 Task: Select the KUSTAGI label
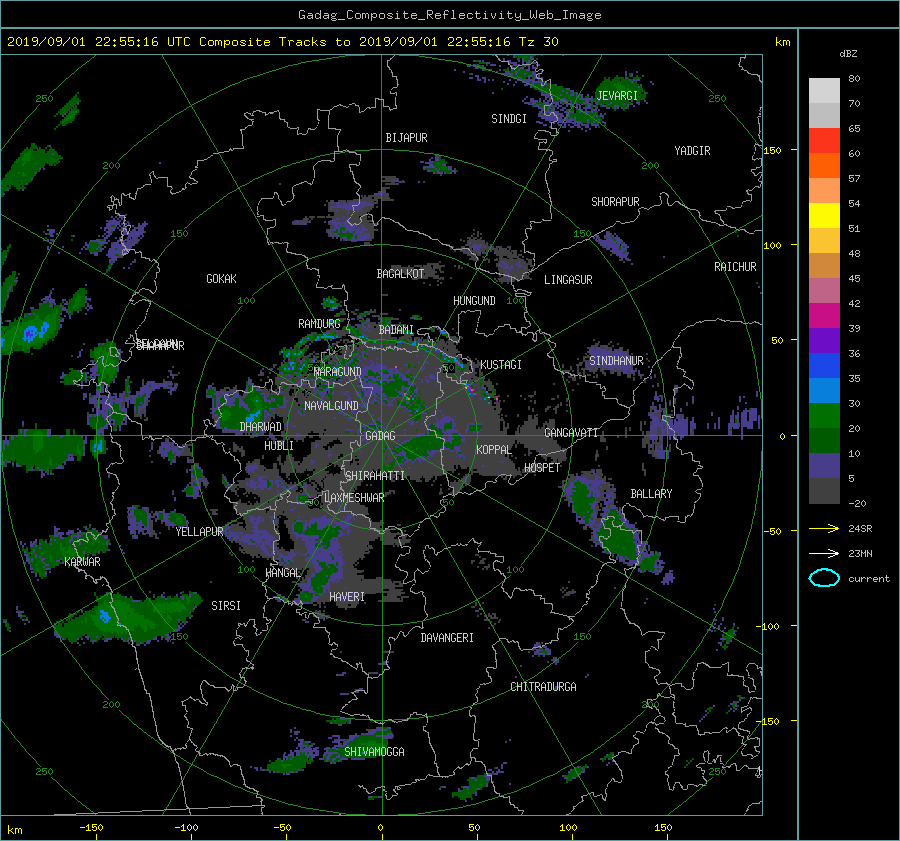point(501,365)
